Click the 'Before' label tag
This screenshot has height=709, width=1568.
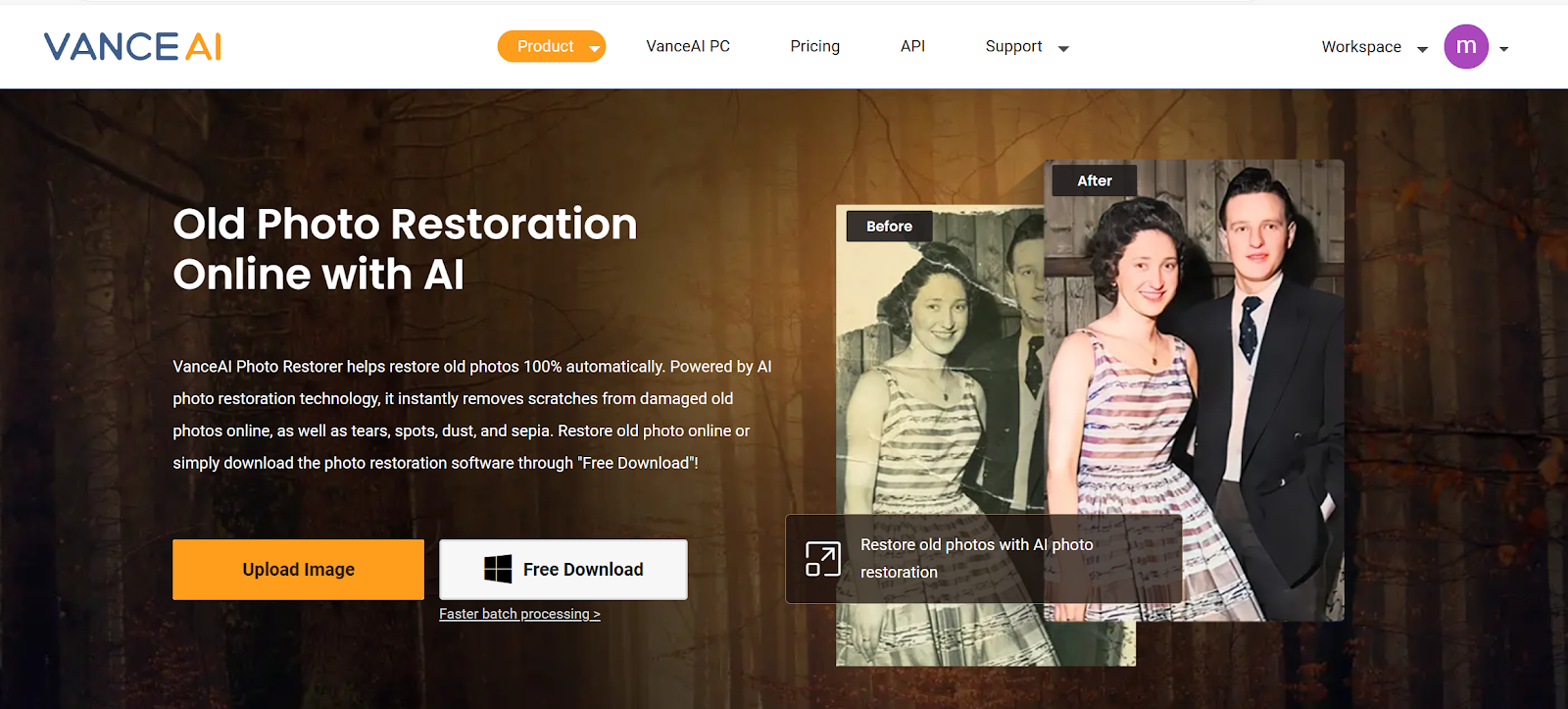889,227
